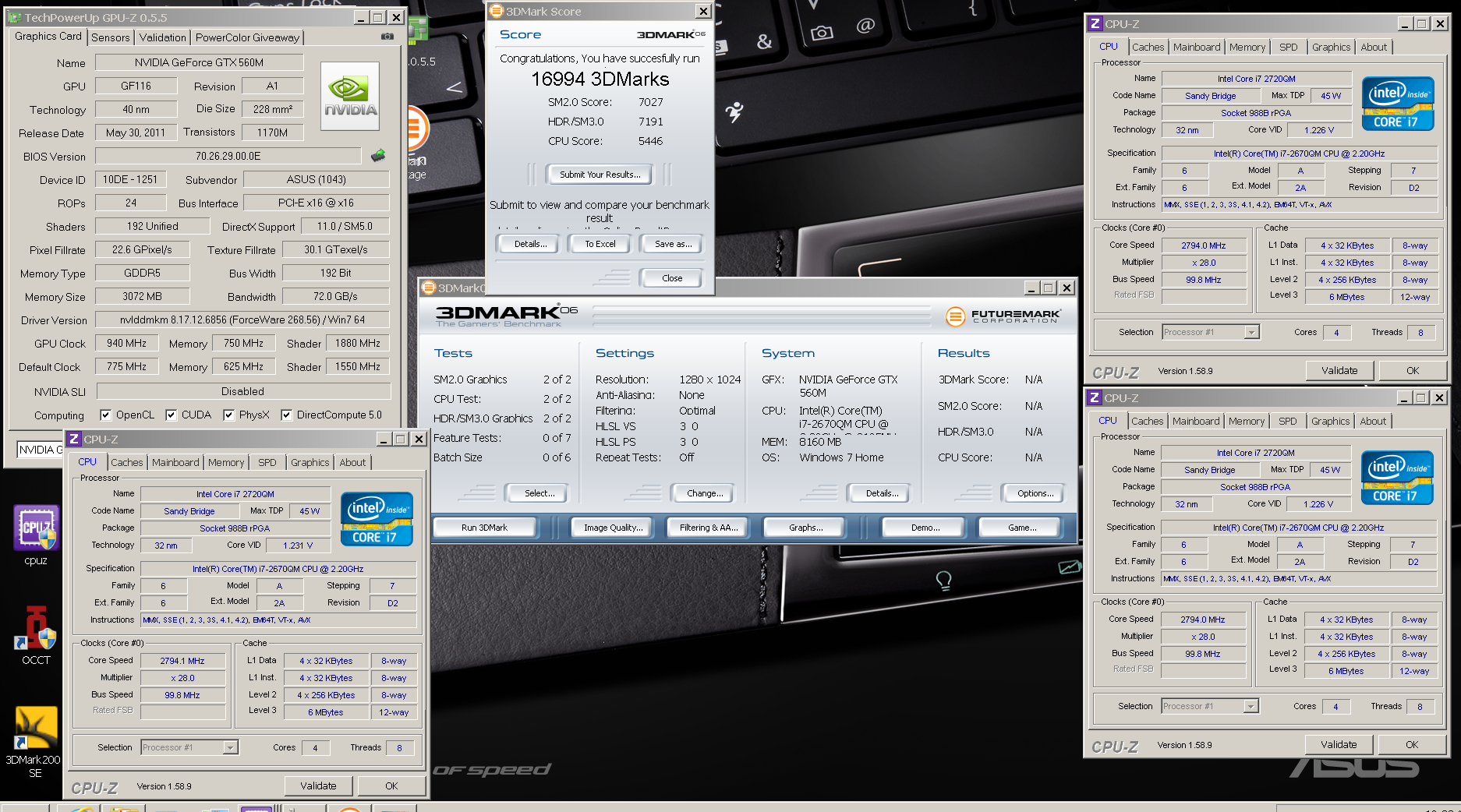Open Processor #1 dropdown in upper-right CPU-Z
Screen dimensions: 1461x812
[x=1211, y=332]
